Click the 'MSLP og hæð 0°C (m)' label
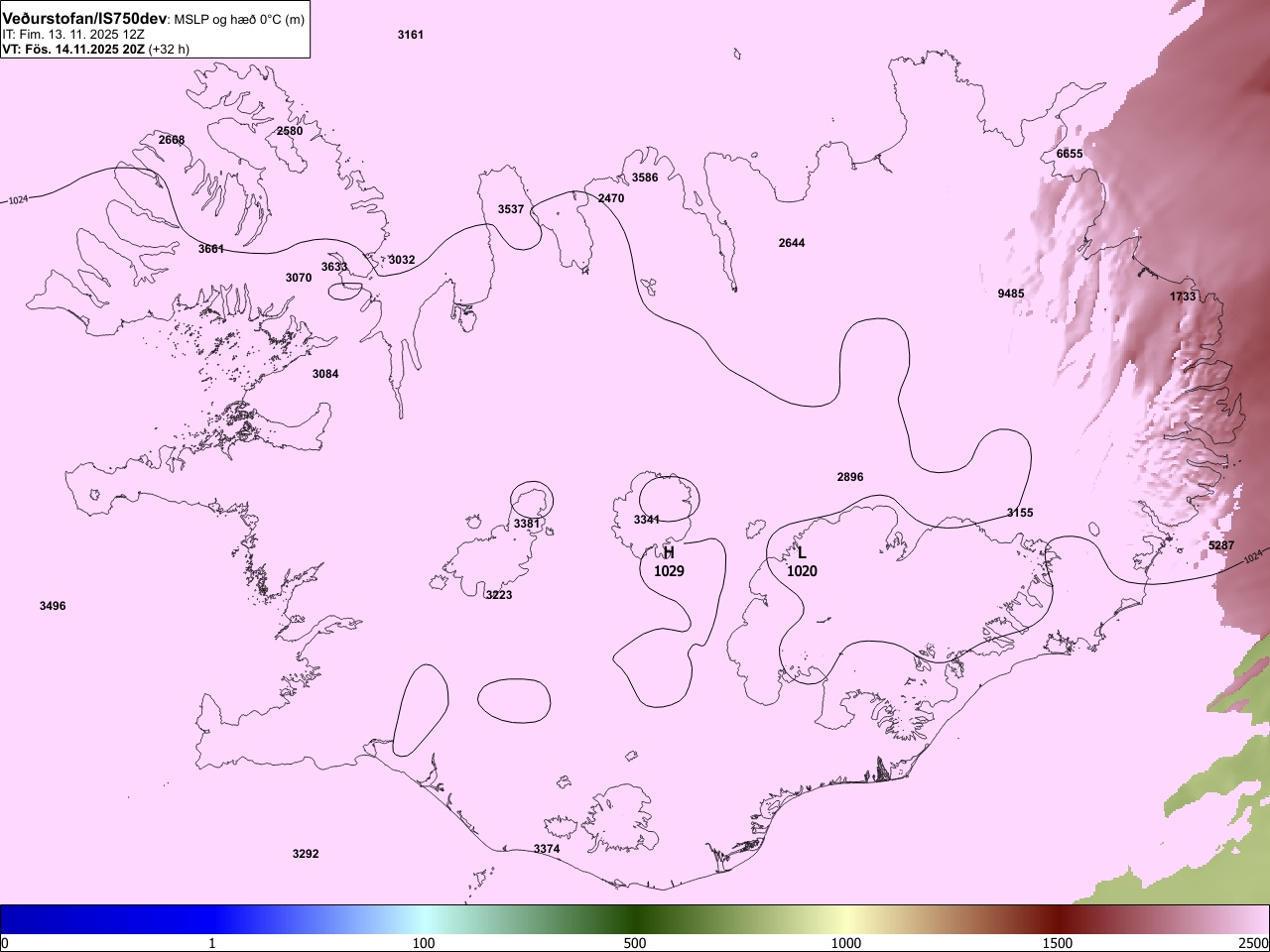Screen dimensions: 1270x952 (x=239, y=19)
